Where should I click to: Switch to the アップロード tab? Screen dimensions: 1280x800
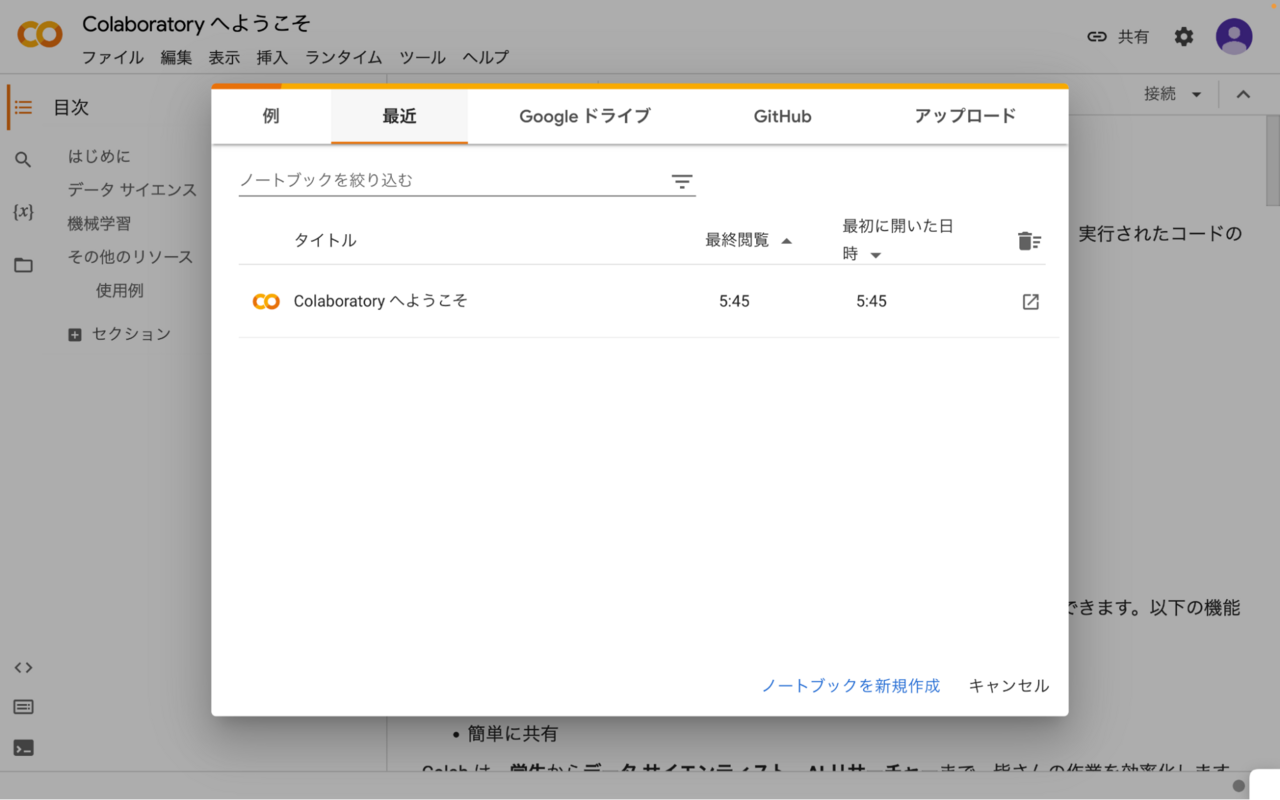click(965, 116)
